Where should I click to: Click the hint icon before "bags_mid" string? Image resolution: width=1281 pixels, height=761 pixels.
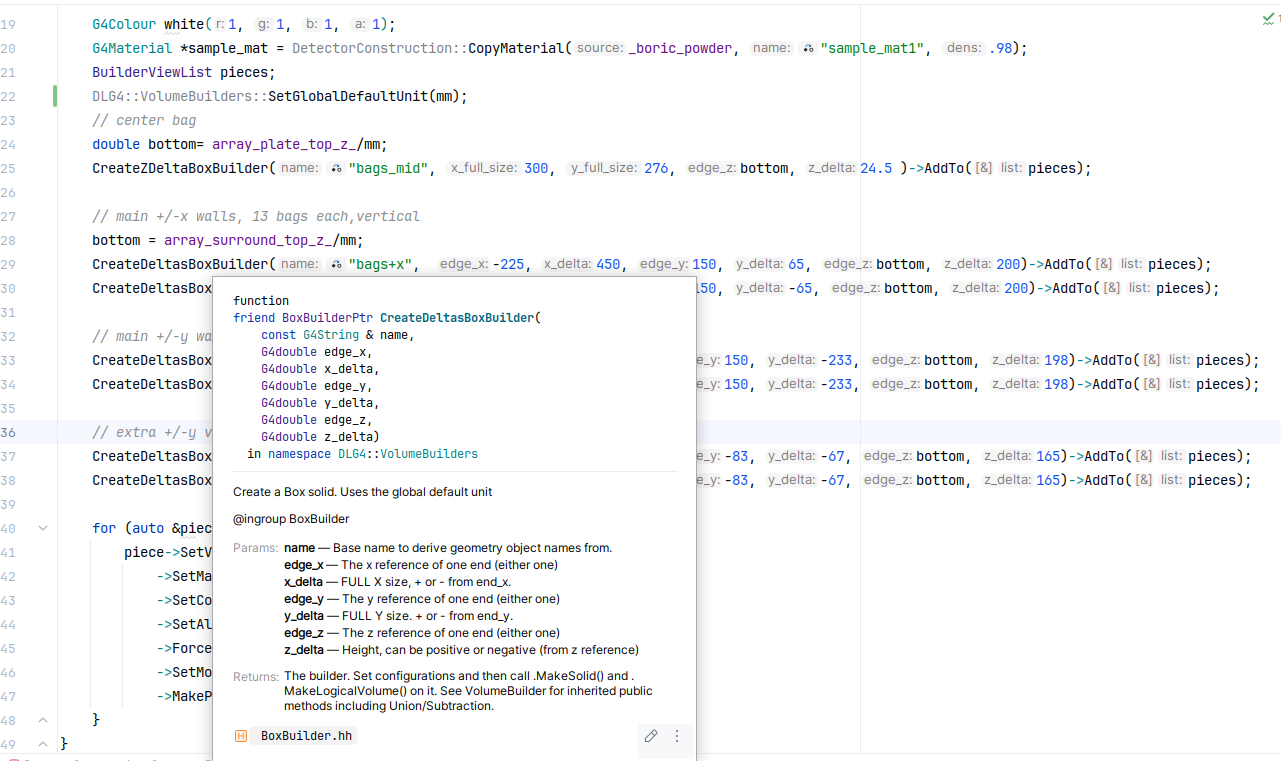[x=336, y=168]
